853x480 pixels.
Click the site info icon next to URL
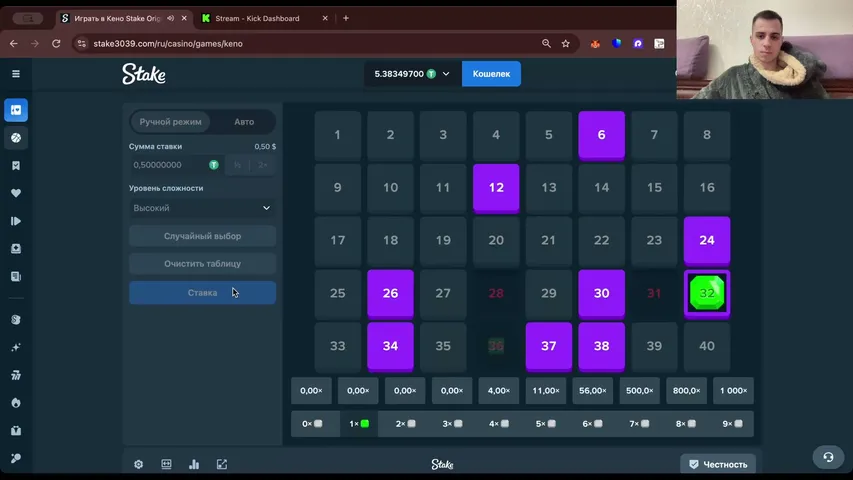pos(82,44)
